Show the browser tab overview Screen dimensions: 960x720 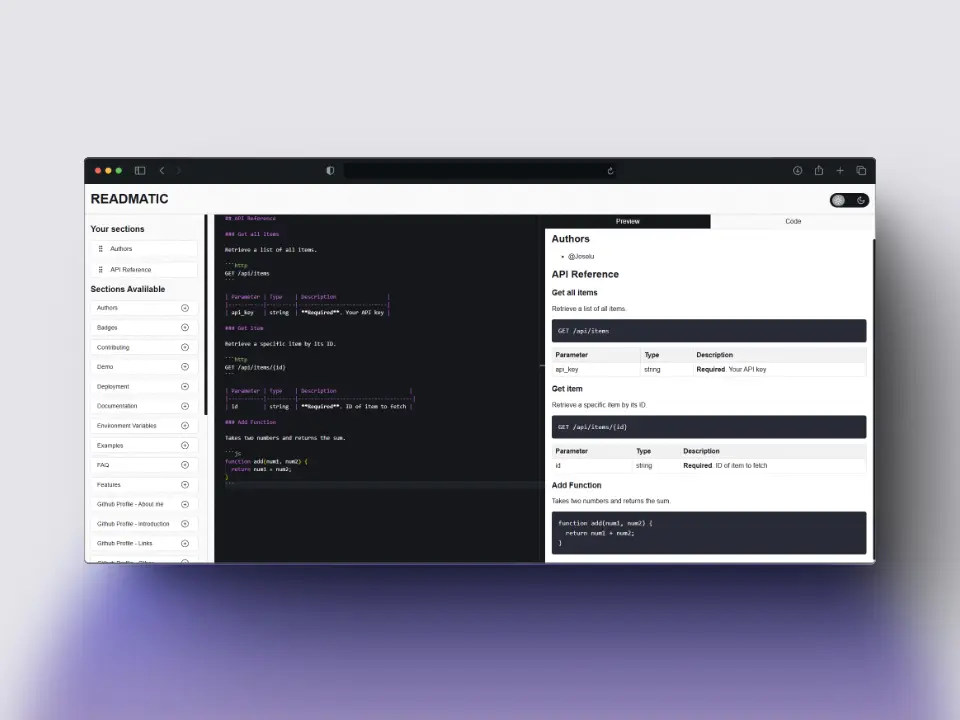click(861, 171)
